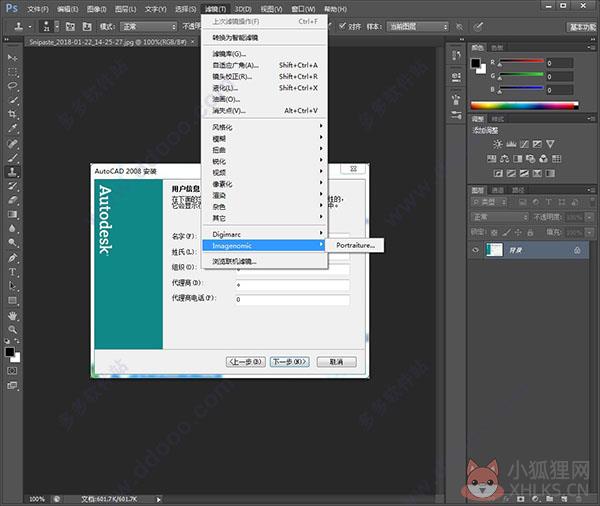Select the History Brush tool

(x=12, y=186)
